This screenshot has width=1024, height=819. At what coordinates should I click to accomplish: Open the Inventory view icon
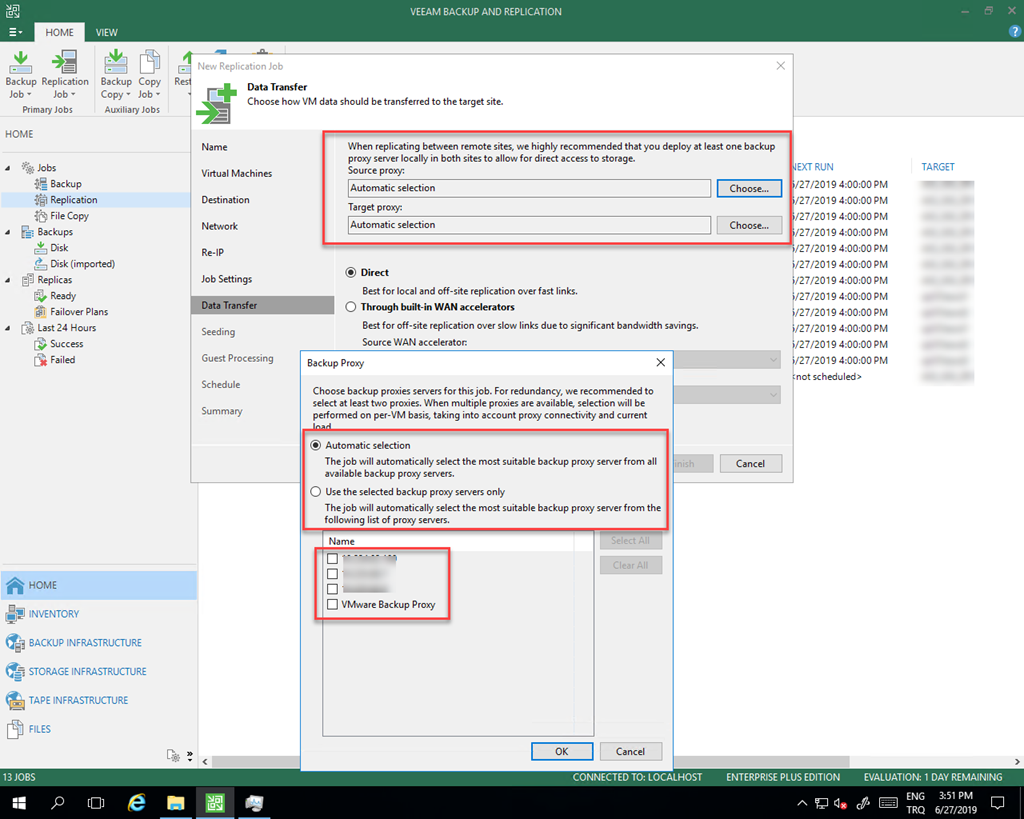[15, 614]
